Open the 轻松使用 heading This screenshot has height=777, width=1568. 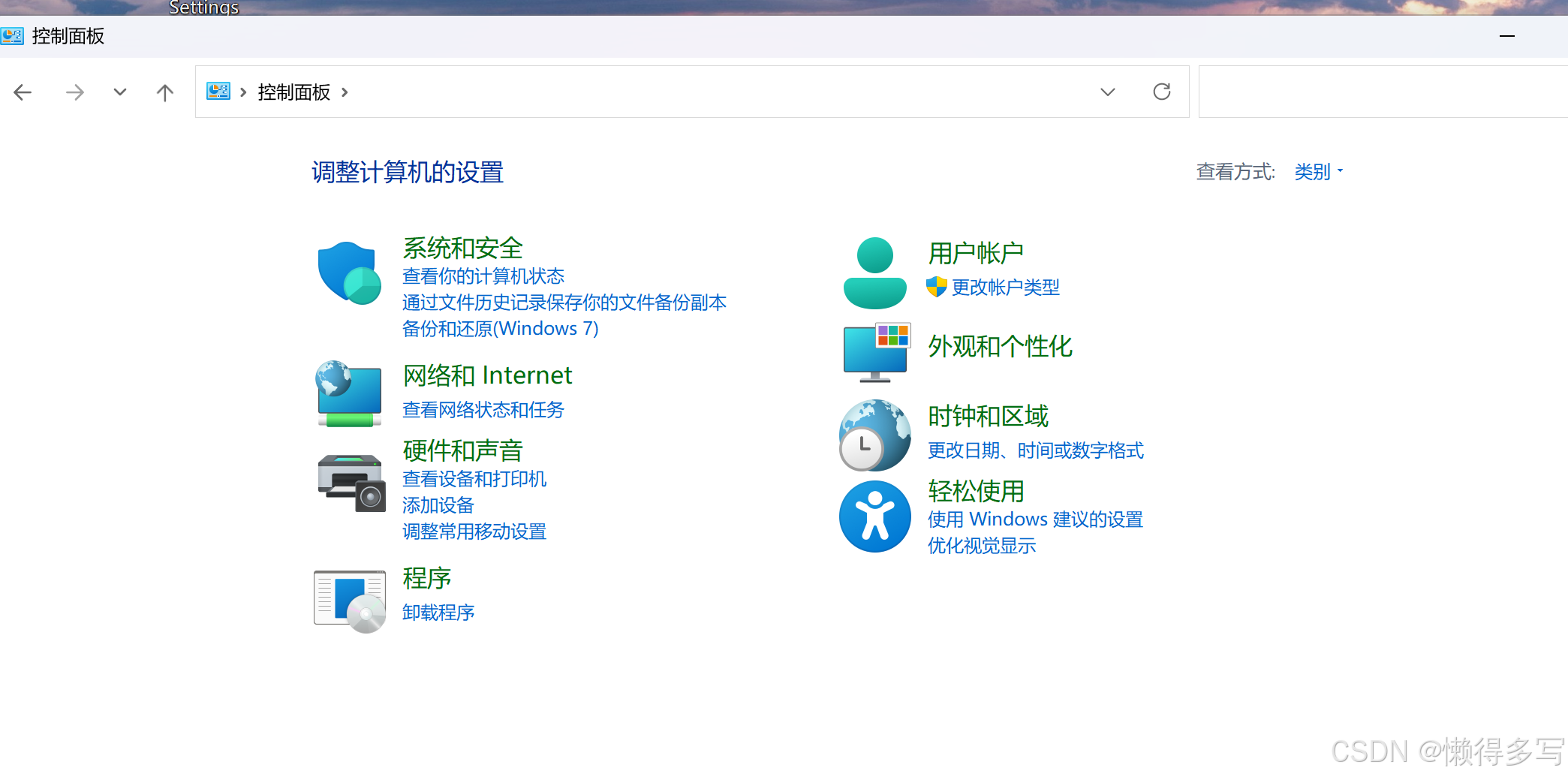coord(976,491)
